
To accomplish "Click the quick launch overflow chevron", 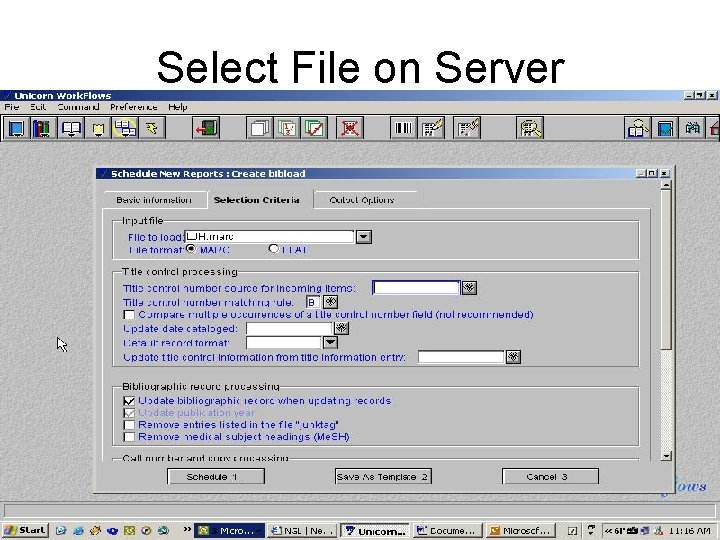I will coord(187,529).
